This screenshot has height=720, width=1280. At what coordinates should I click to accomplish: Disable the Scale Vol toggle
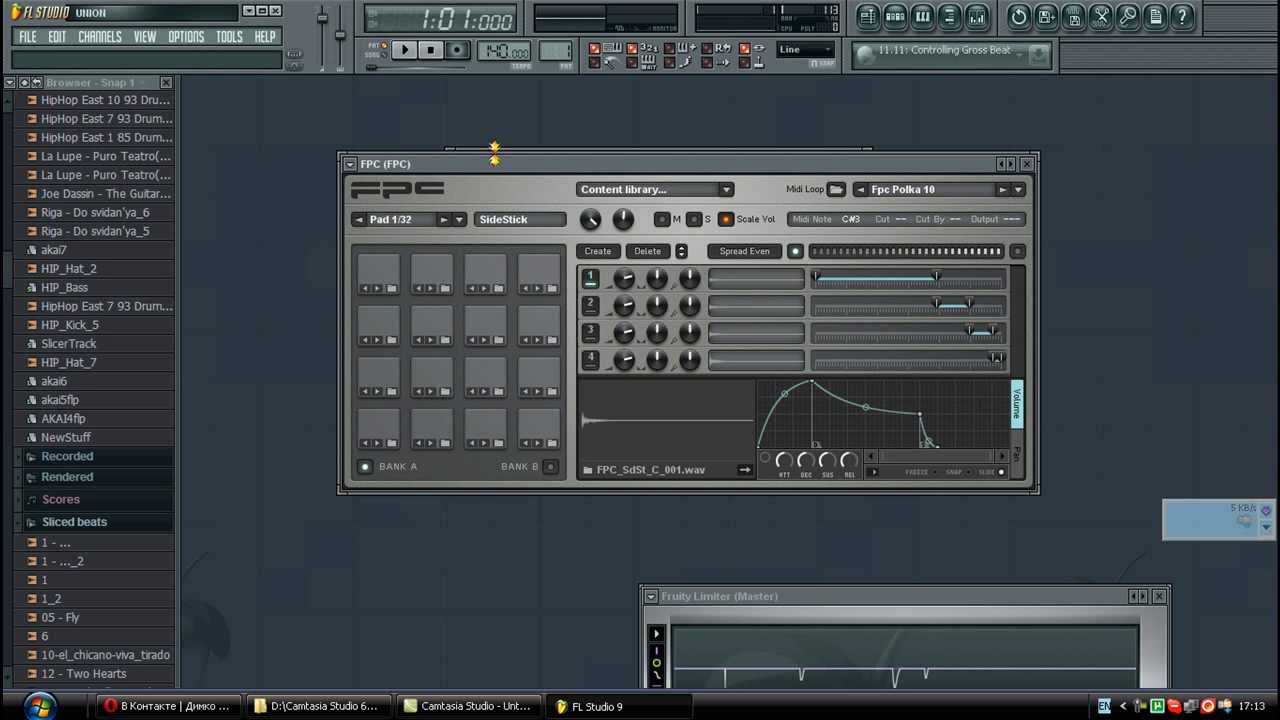726,220
